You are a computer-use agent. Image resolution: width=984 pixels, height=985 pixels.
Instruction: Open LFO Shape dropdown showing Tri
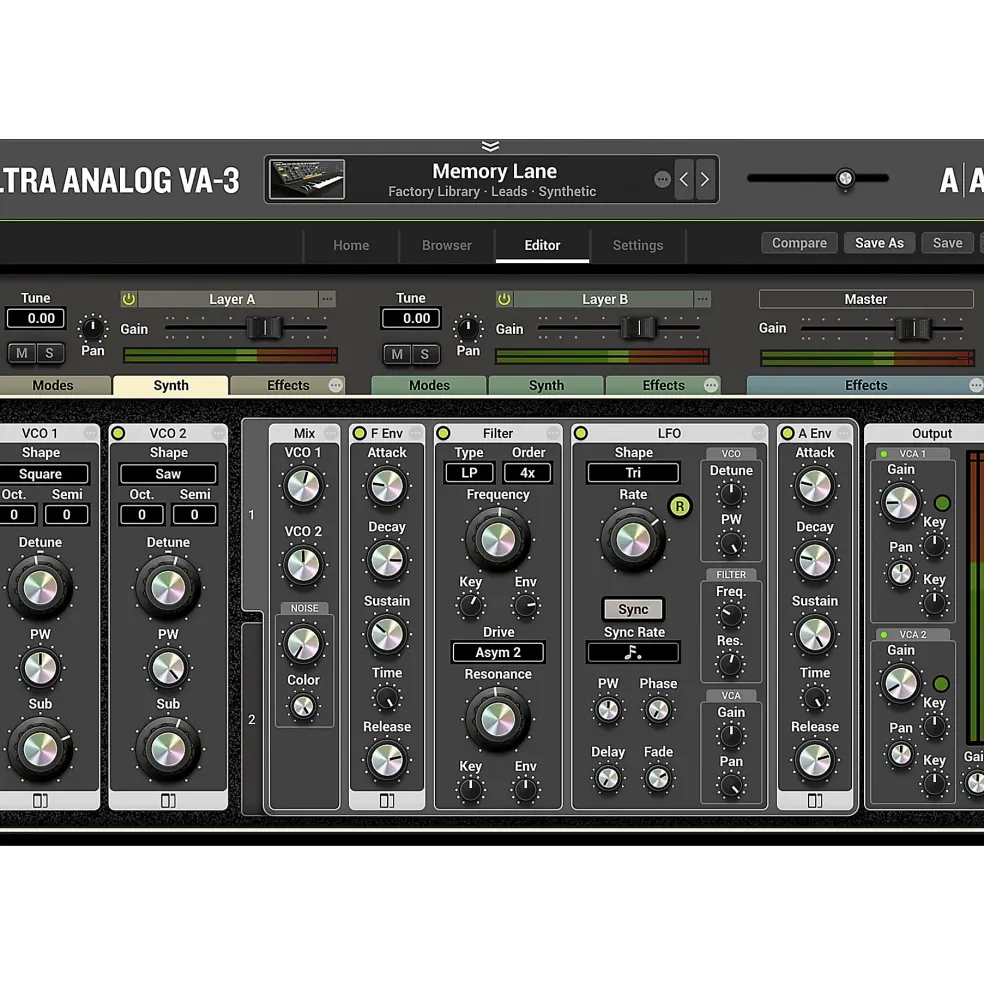pyautogui.click(x=633, y=472)
